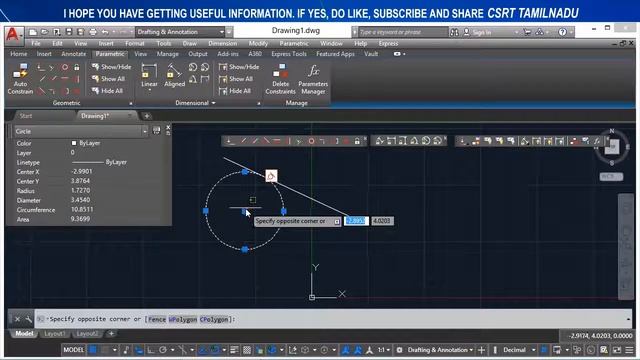Click the Undo arrow in quick access toolbar
Viewport: 640px width, 360px height.
105,32
